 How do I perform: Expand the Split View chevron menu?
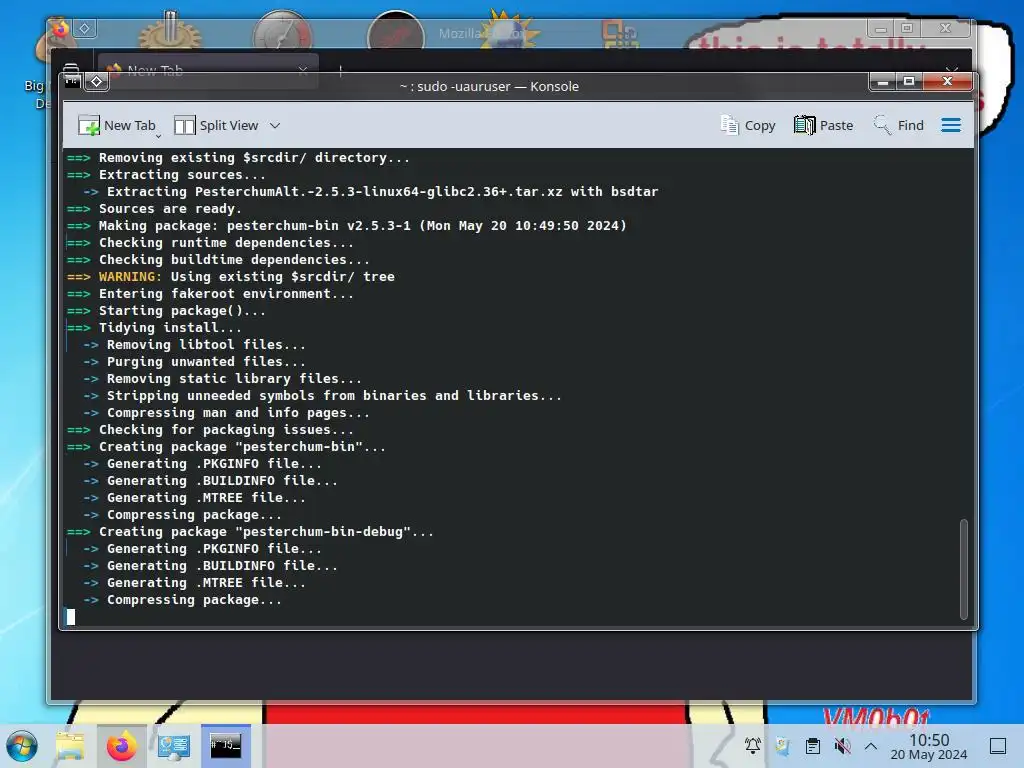pos(275,125)
